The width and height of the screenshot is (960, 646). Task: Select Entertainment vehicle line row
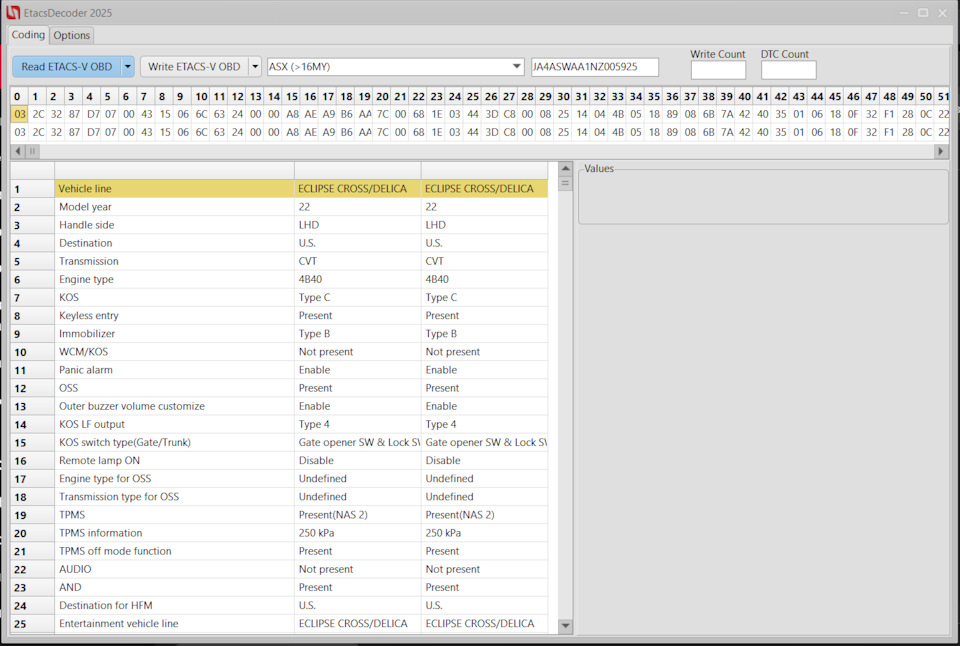coord(279,623)
